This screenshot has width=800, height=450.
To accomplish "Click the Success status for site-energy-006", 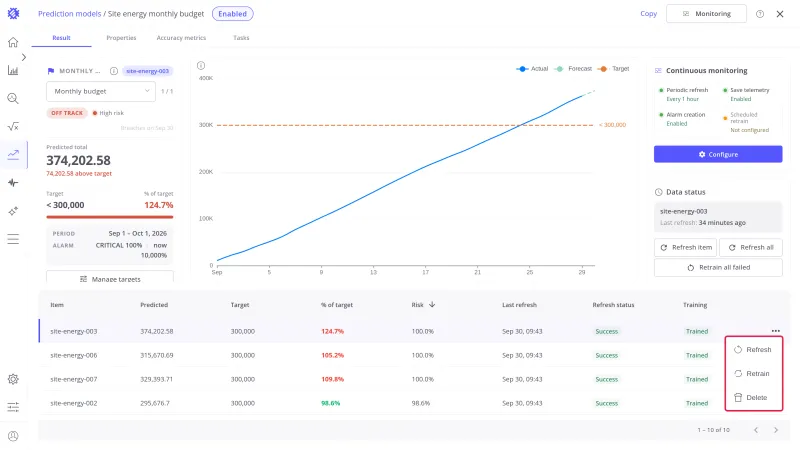I will pyautogui.click(x=607, y=355).
